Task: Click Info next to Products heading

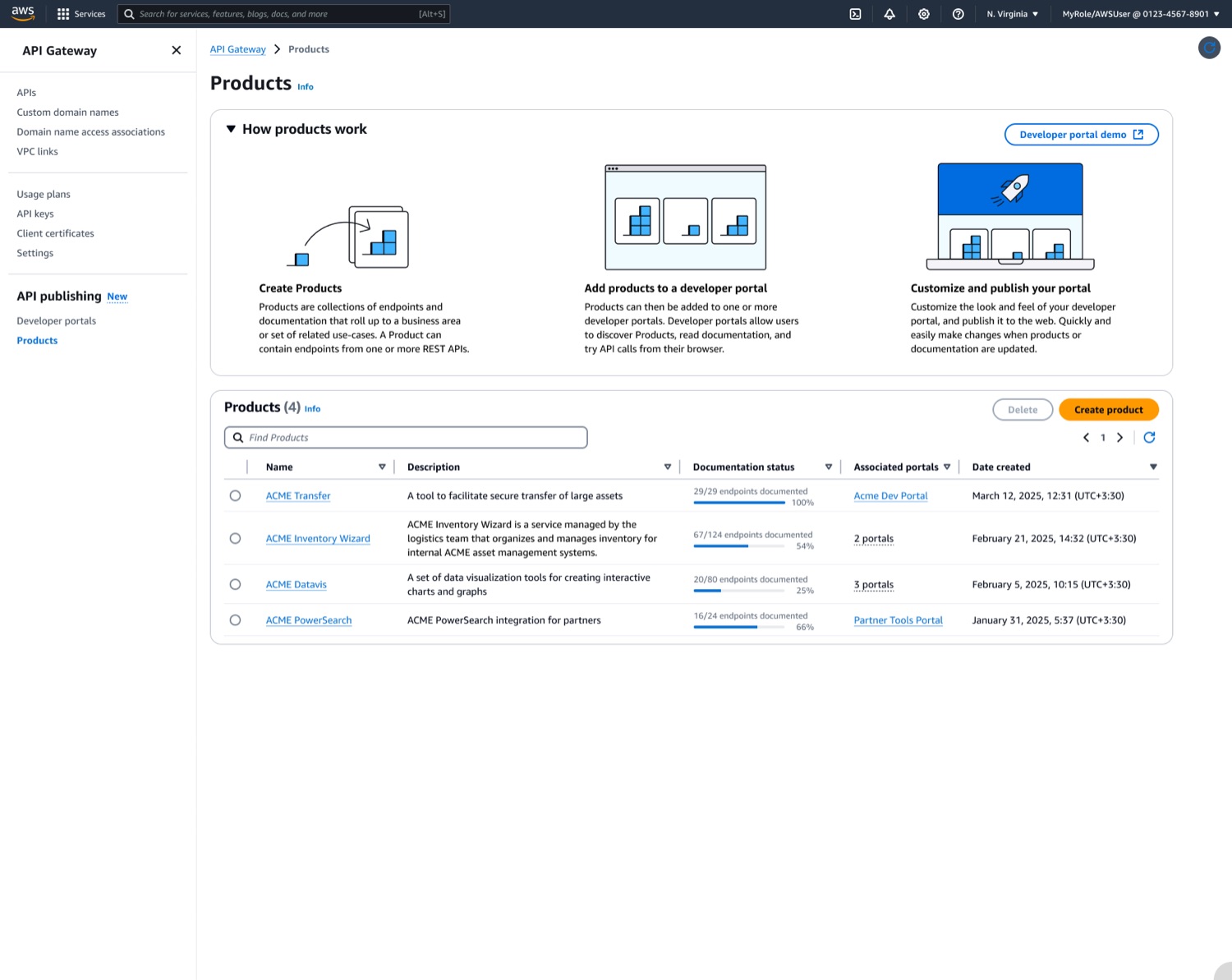Action: click(x=305, y=87)
